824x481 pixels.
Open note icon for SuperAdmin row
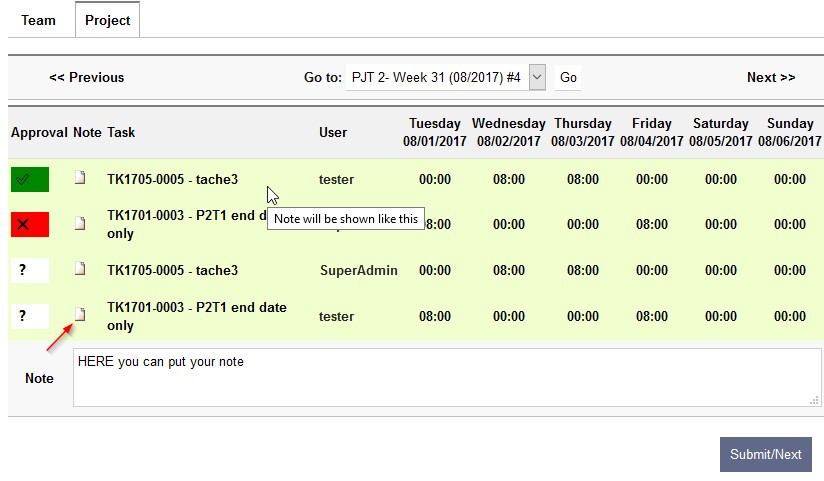point(81,269)
